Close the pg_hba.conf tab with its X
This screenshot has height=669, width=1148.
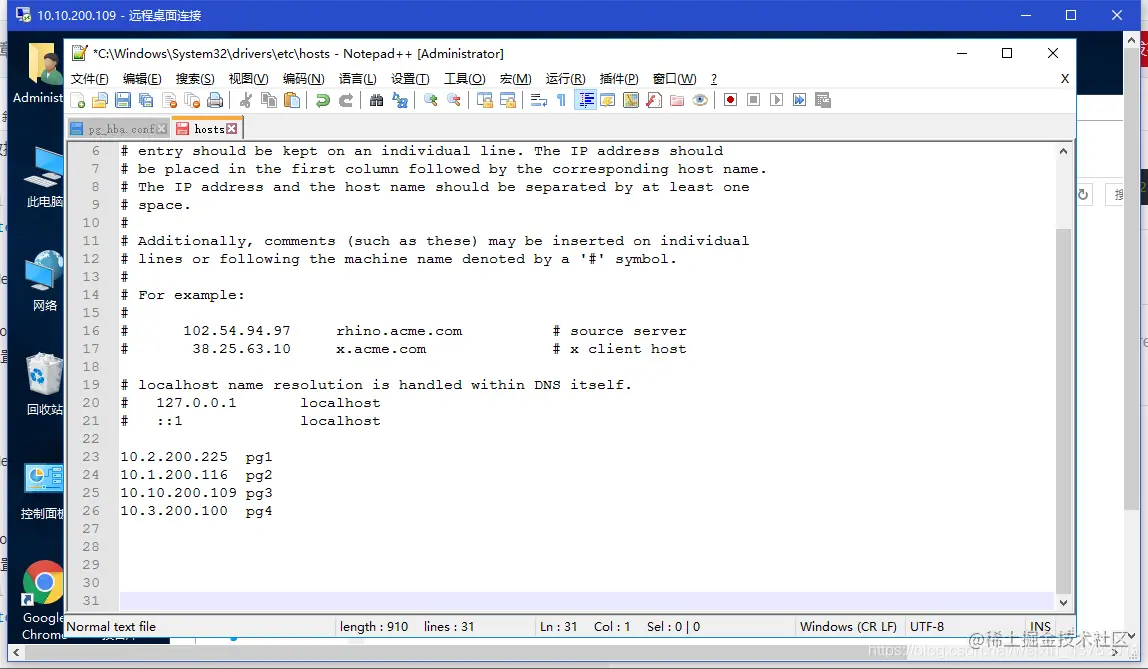pyautogui.click(x=162, y=129)
